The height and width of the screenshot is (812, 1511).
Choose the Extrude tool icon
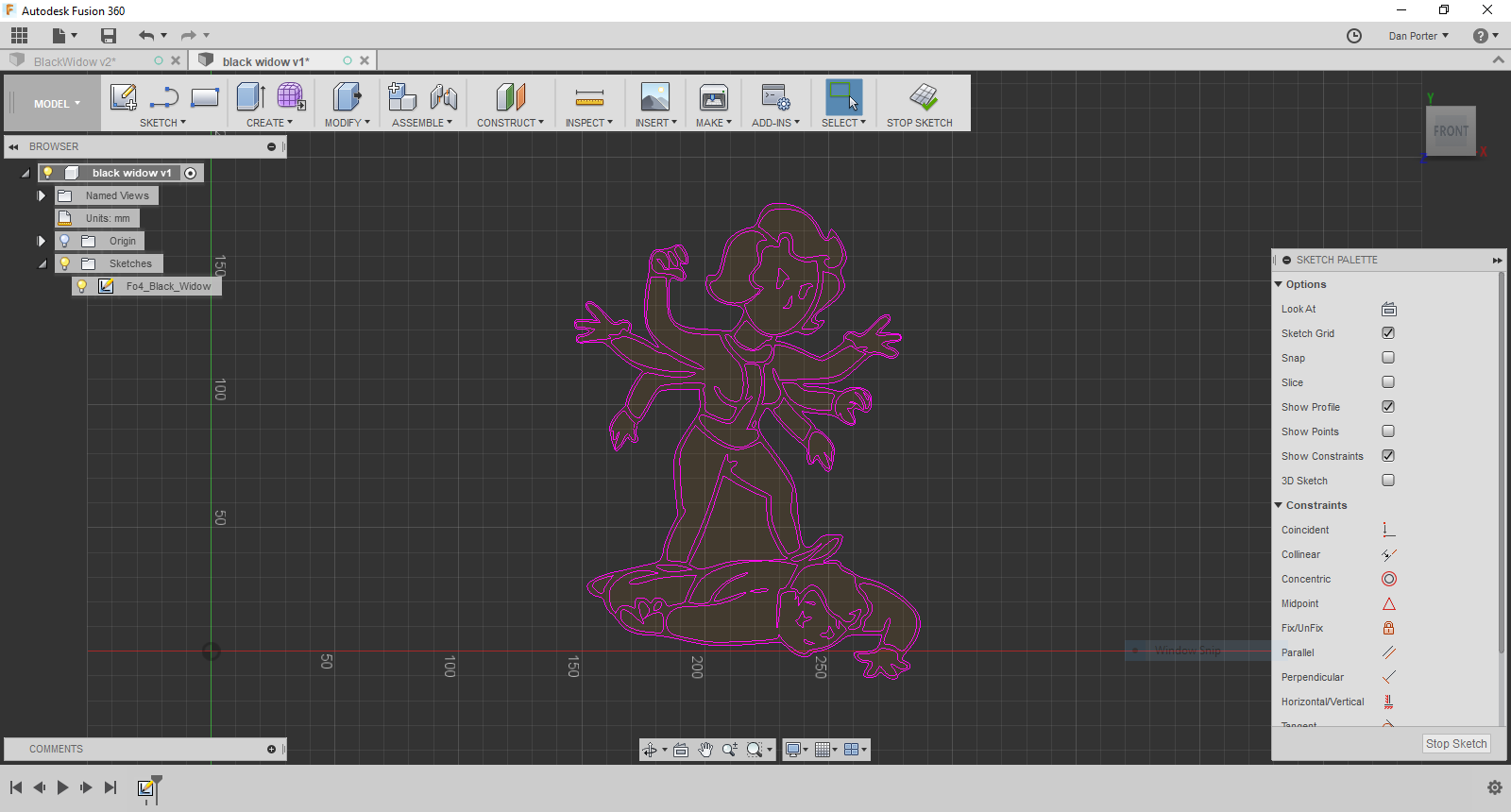pyautogui.click(x=250, y=97)
